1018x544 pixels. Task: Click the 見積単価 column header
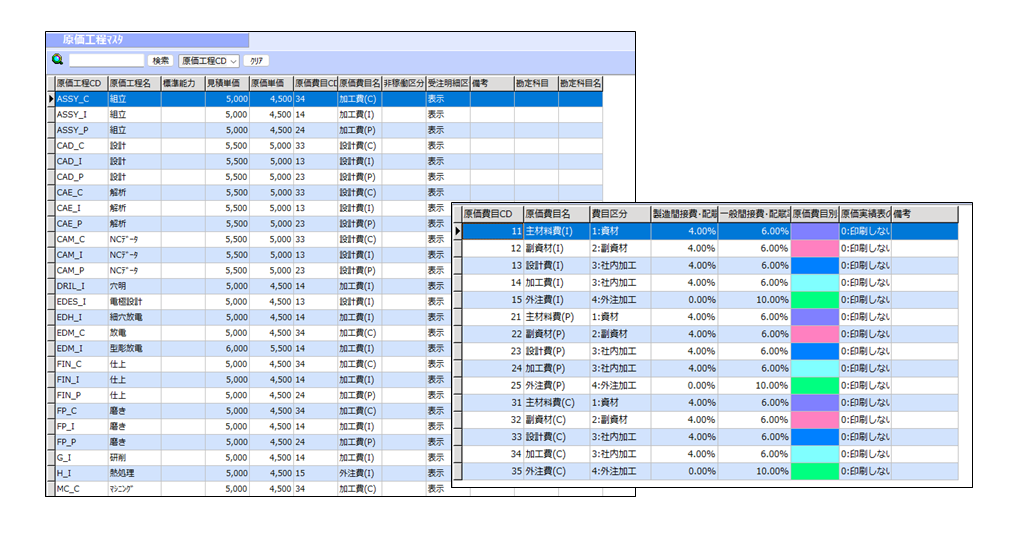(x=227, y=83)
